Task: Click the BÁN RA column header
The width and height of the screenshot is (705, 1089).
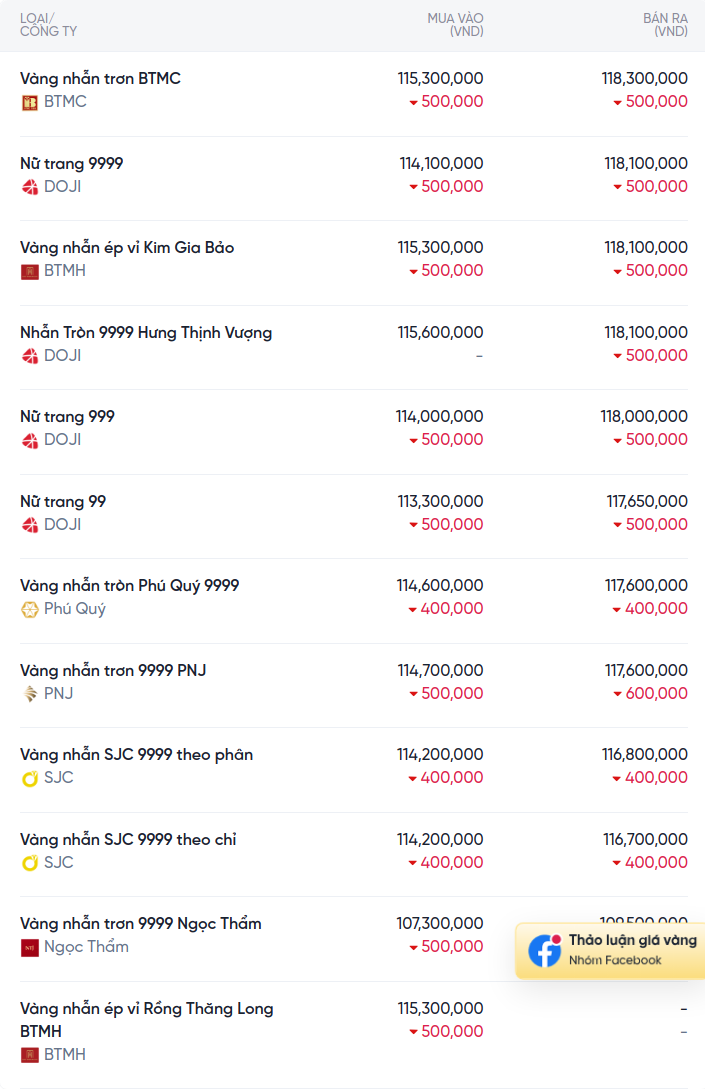Action: [665, 24]
